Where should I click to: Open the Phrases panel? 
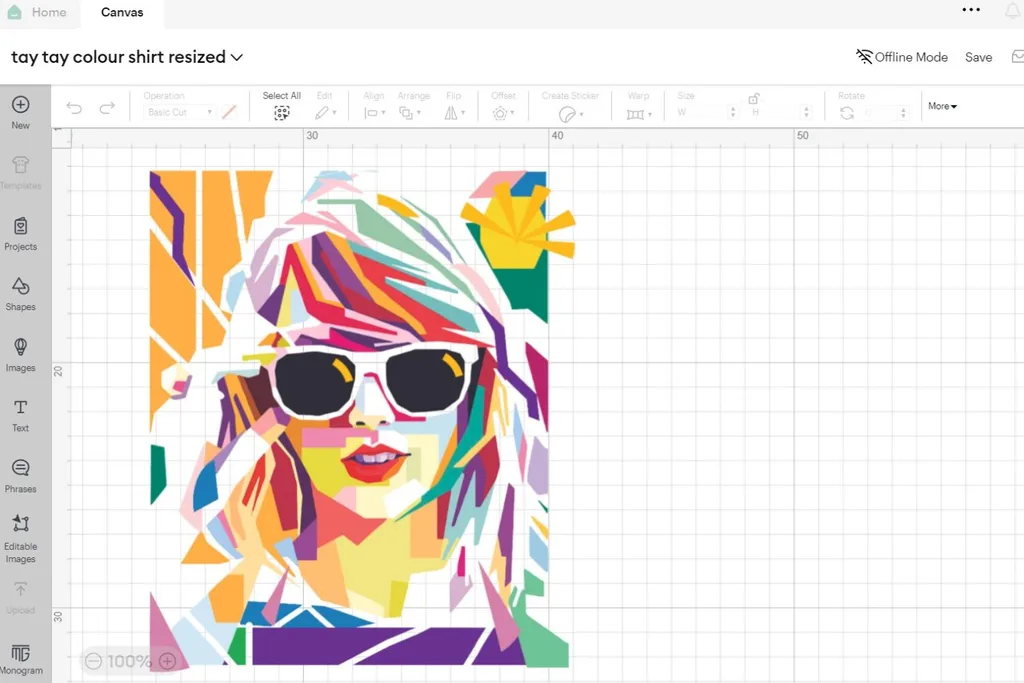point(20,475)
